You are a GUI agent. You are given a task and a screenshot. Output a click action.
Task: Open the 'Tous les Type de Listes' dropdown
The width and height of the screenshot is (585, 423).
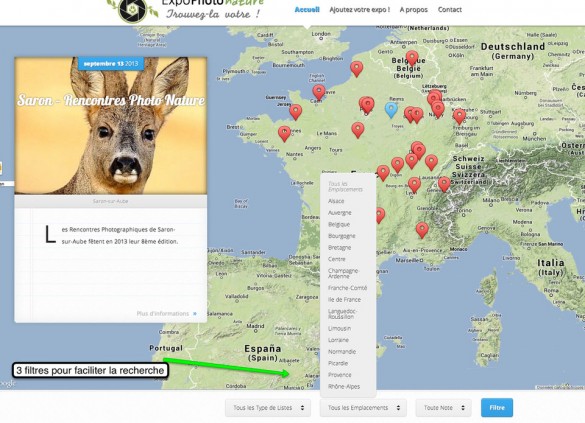(268, 408)
